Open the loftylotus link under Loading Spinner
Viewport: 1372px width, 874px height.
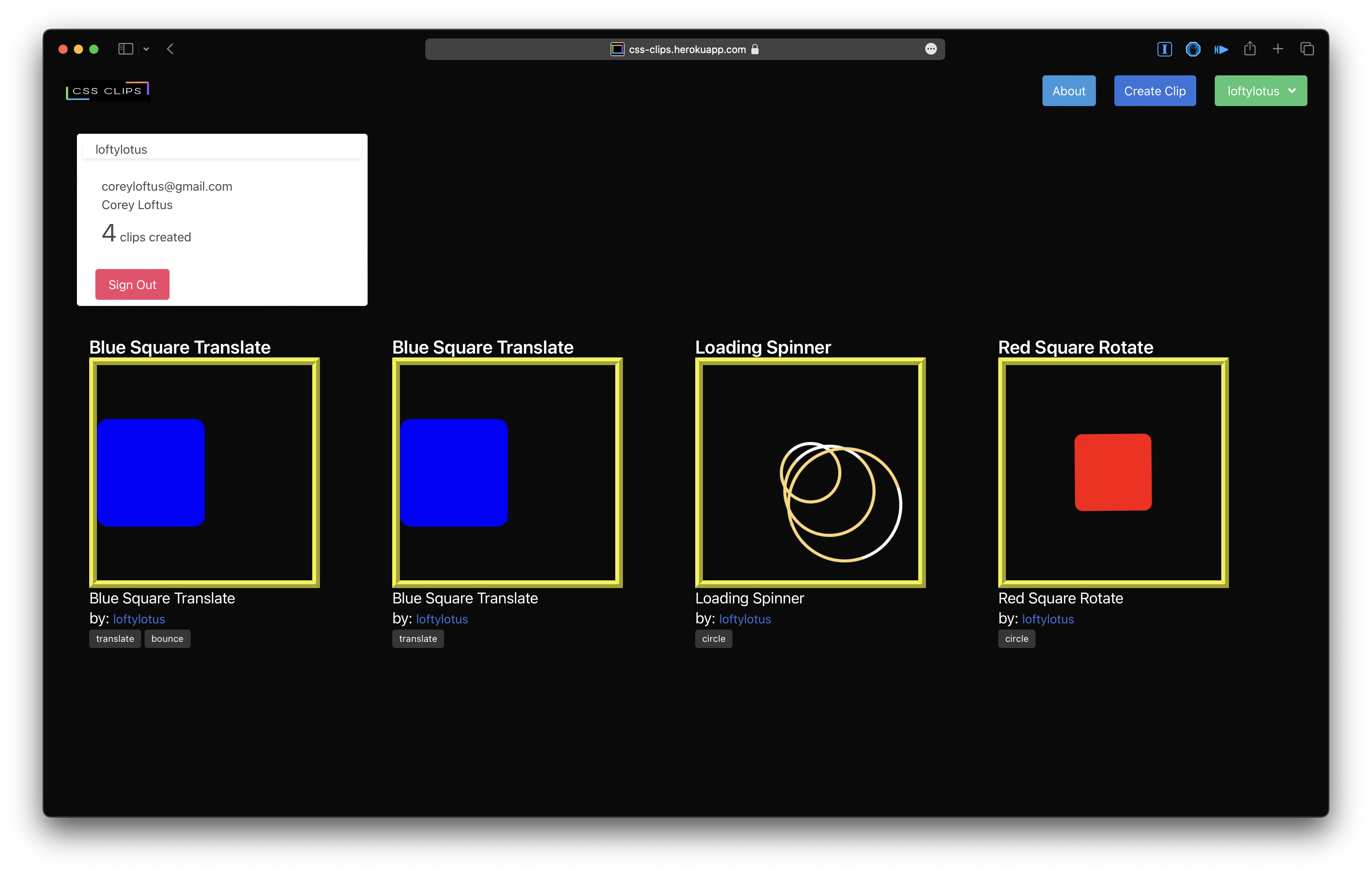click(x=744, y=619)
